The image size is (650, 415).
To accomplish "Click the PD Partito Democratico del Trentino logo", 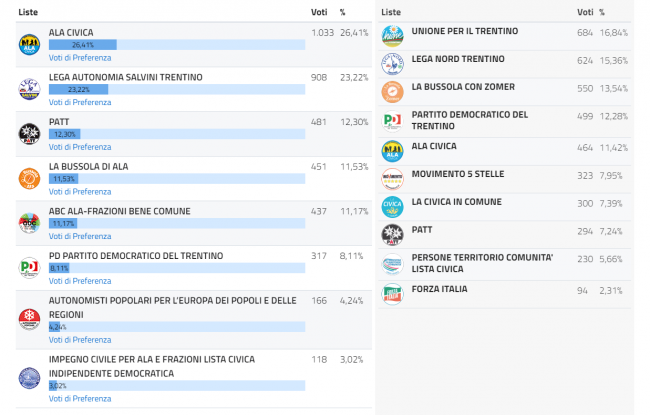I will point(28,267).
